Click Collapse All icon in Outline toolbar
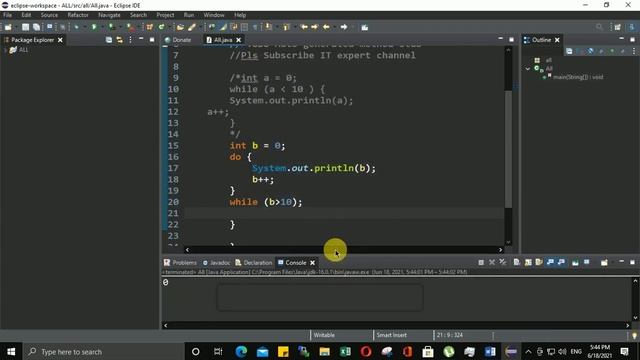The height and width of the screenshot is (360, 640). tap(569, 51)
